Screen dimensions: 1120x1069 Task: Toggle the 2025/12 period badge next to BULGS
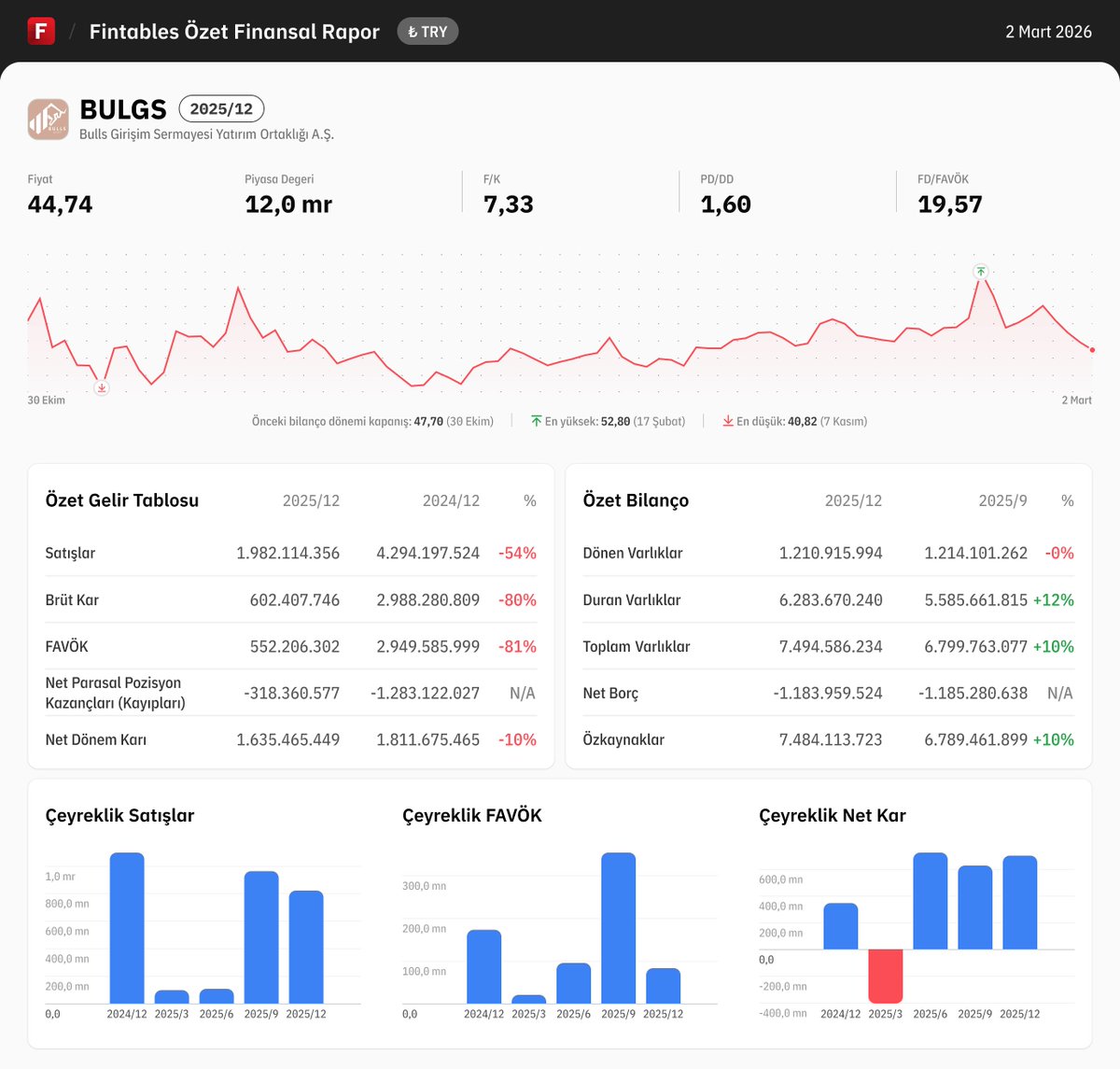pos(221,108)
